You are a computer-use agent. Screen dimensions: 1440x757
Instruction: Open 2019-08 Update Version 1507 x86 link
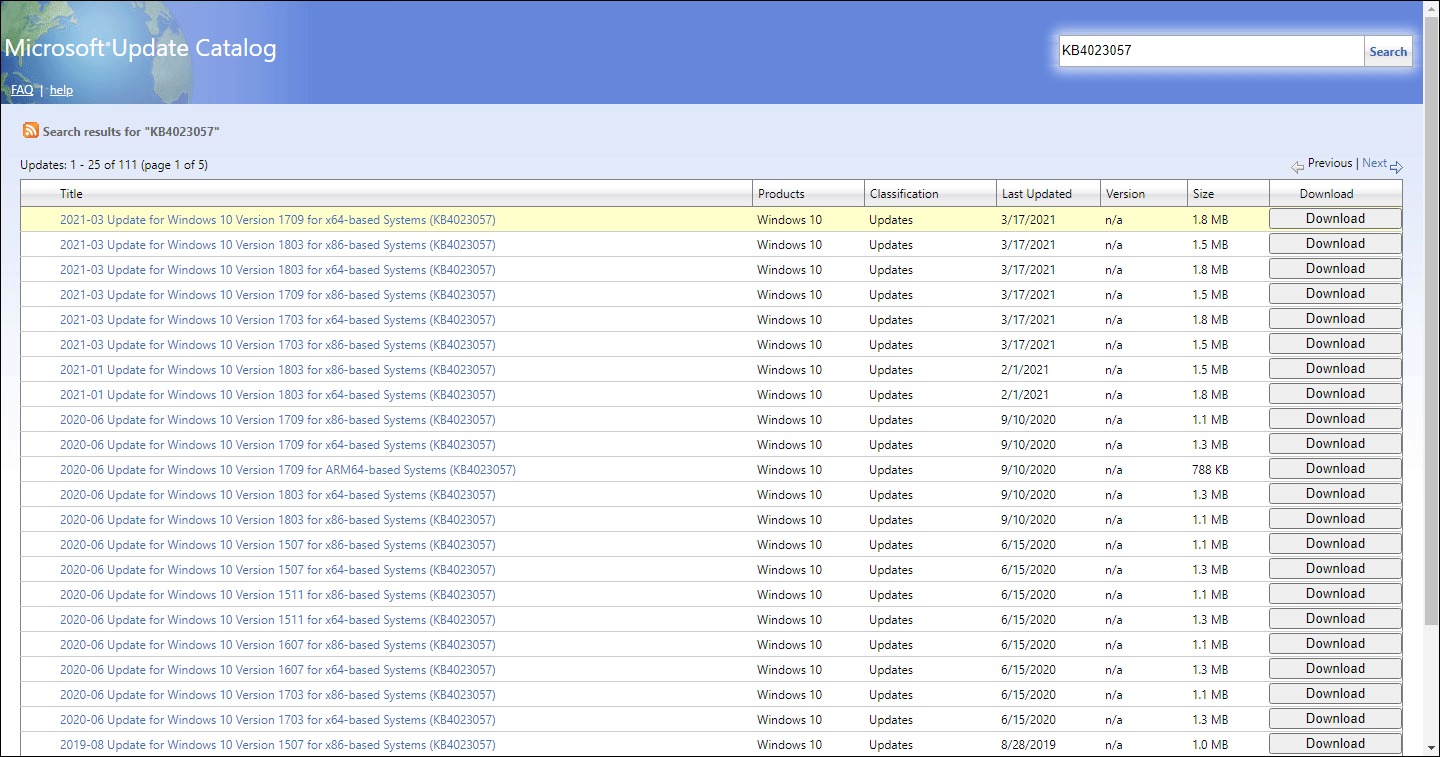pos(277,745)
